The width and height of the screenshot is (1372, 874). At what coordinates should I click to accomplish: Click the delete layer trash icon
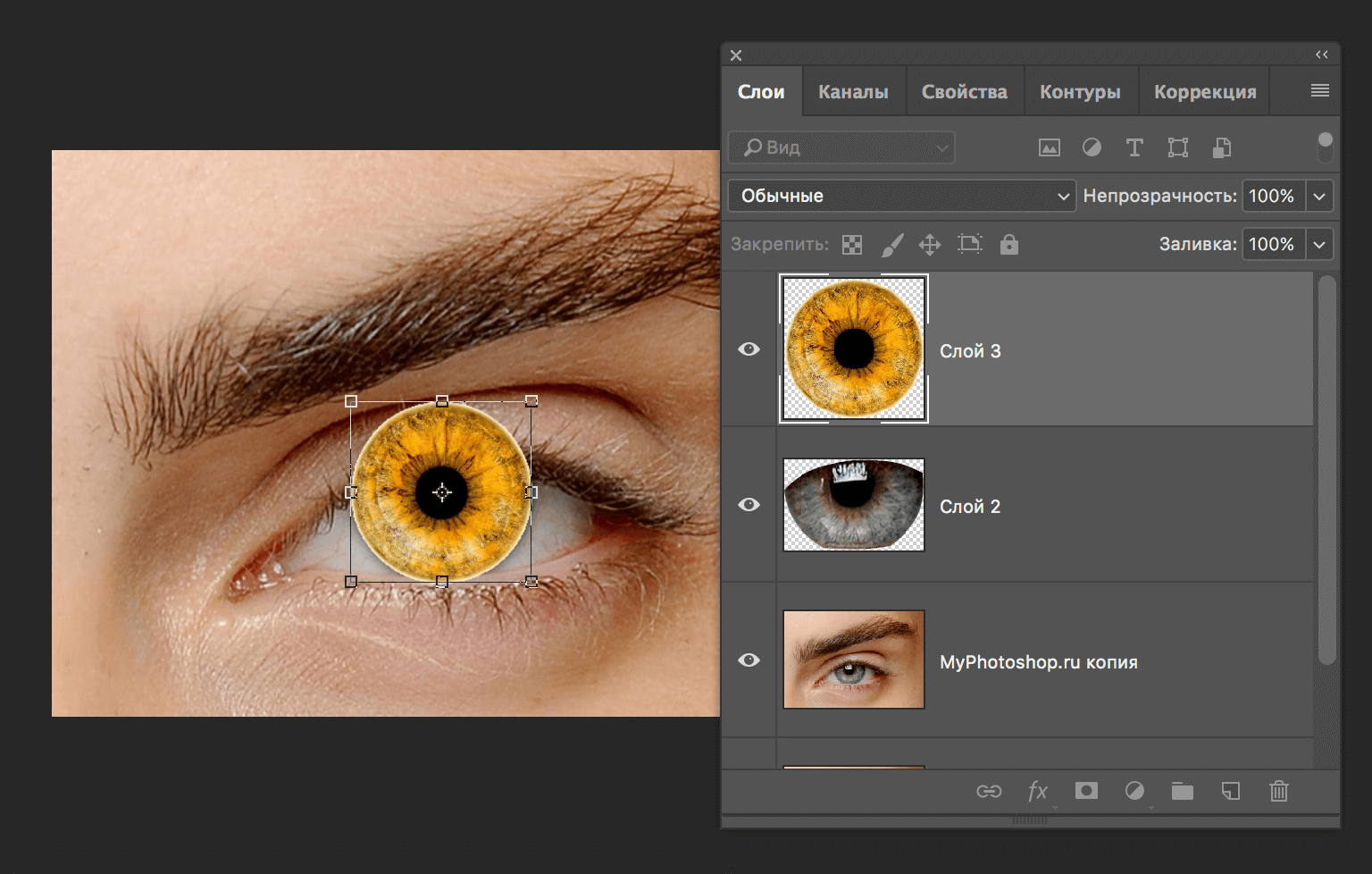tap(1279, 791)
